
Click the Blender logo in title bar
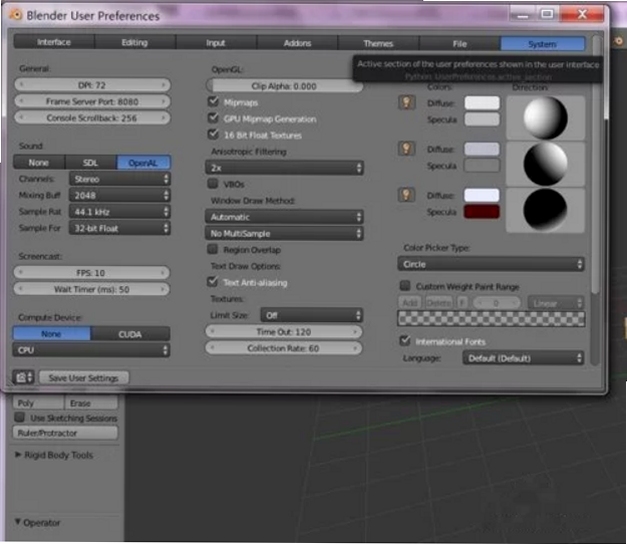coord(16,15)
